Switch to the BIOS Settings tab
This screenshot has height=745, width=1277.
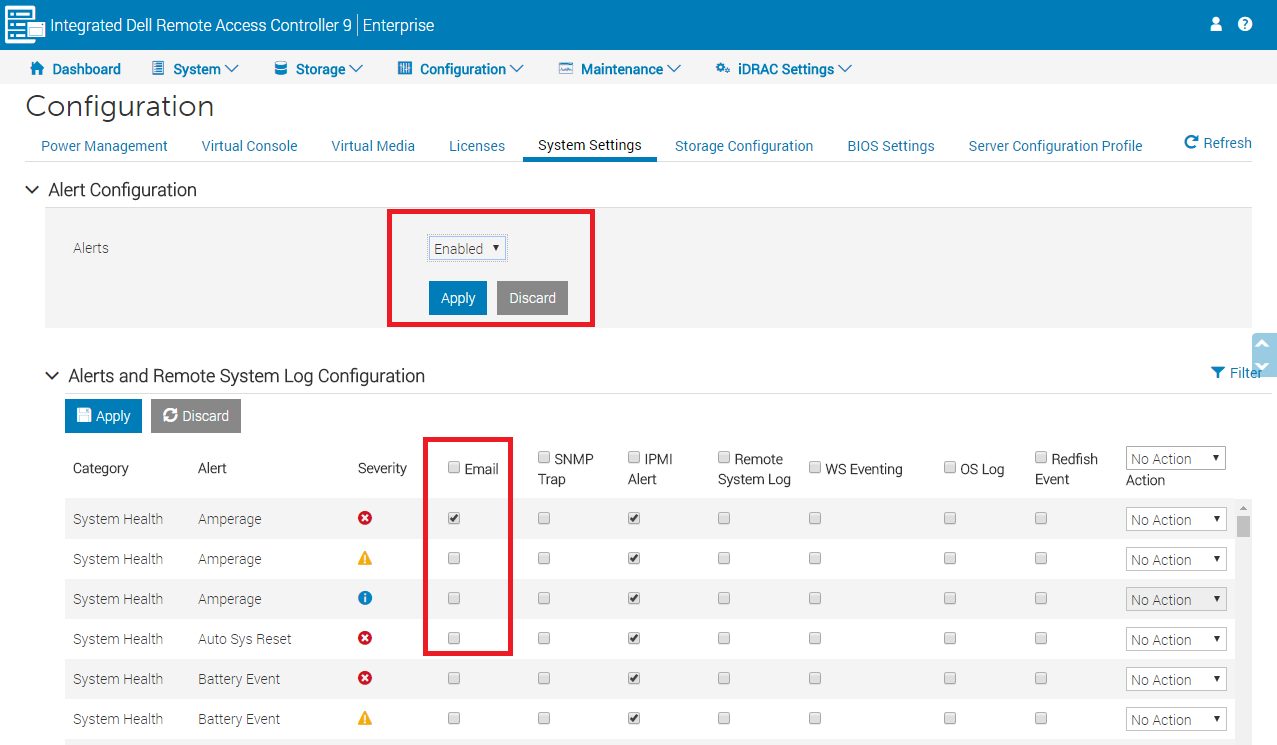click(x=891, y=146)
